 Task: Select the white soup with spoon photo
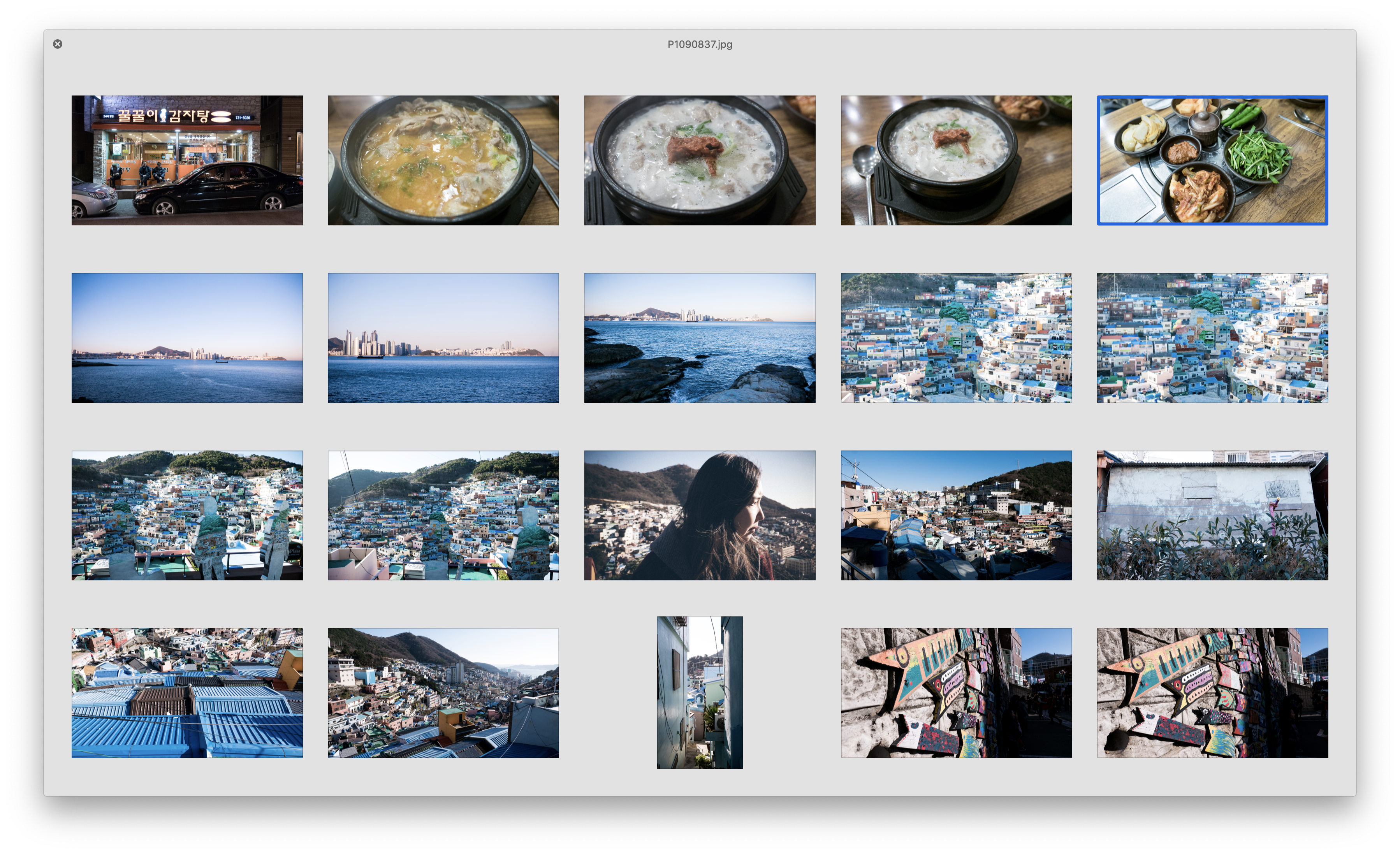[956, 160]
